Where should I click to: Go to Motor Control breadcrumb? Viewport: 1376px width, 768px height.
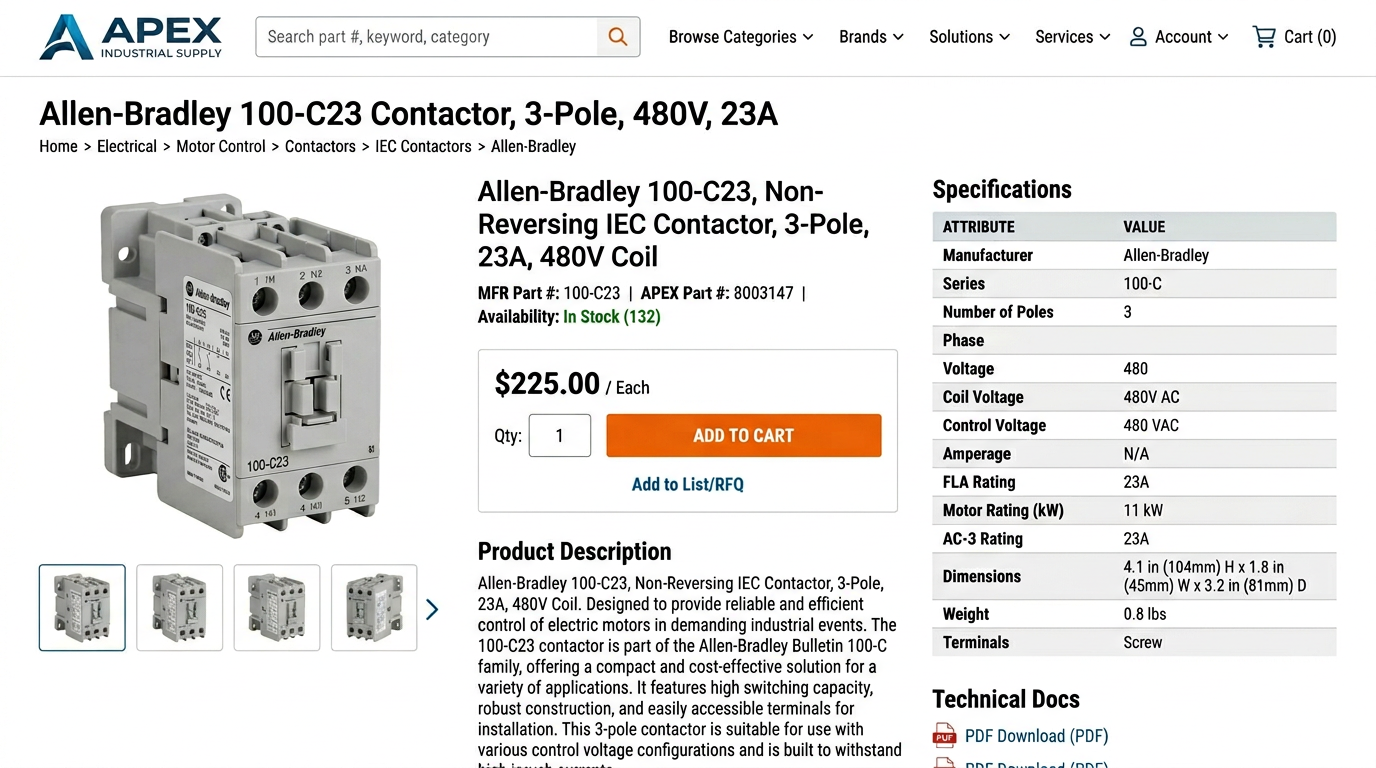pyautogui.click(x=221, y=146)
